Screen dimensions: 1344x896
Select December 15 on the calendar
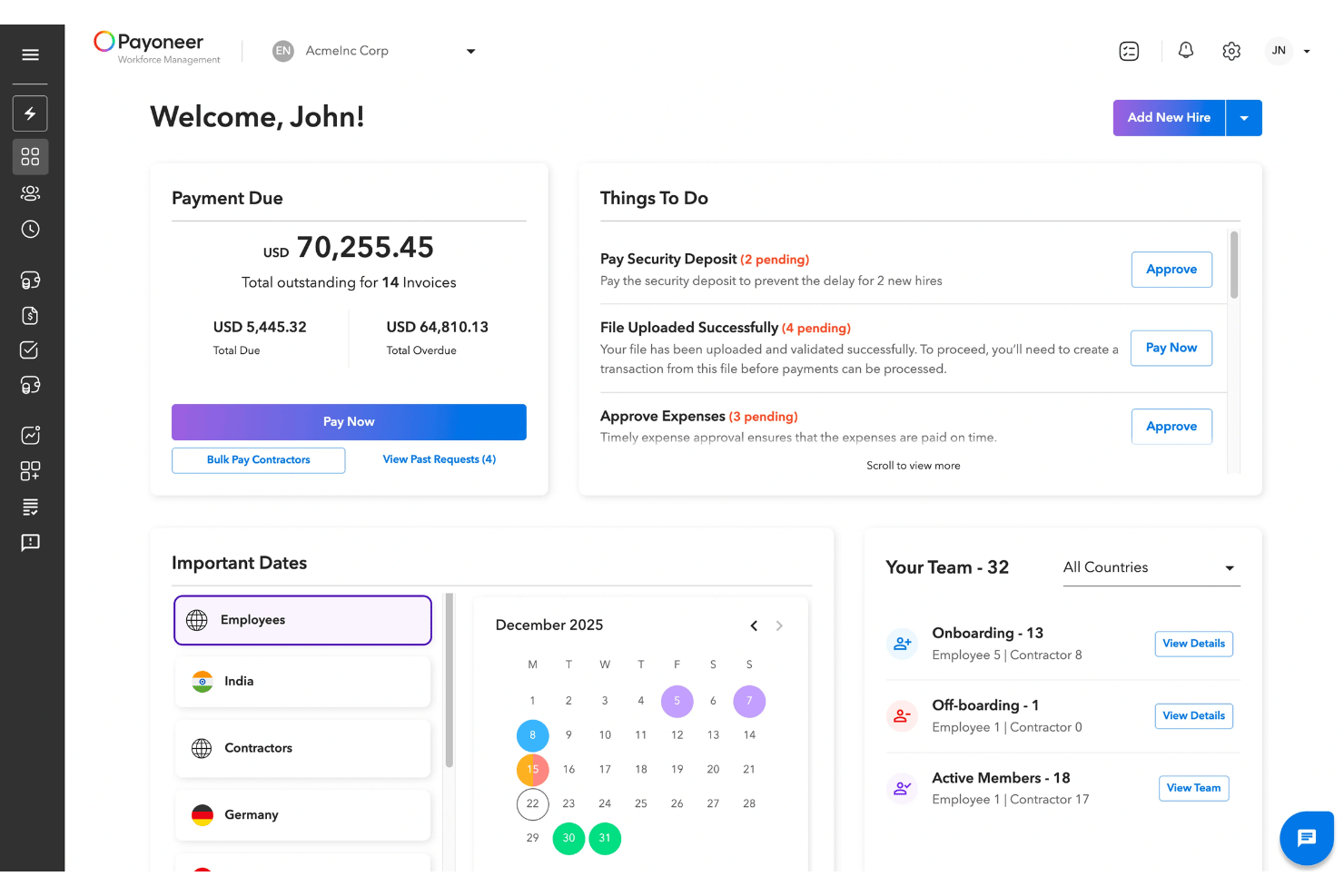(533, 770)
